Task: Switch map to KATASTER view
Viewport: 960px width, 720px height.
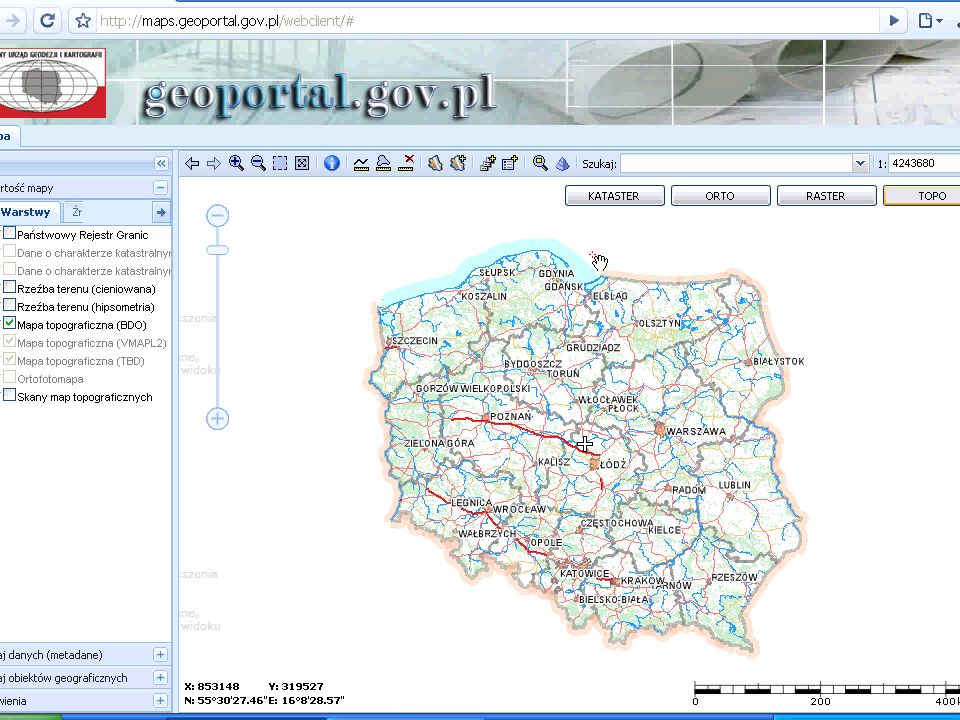Action: [614, 196]
